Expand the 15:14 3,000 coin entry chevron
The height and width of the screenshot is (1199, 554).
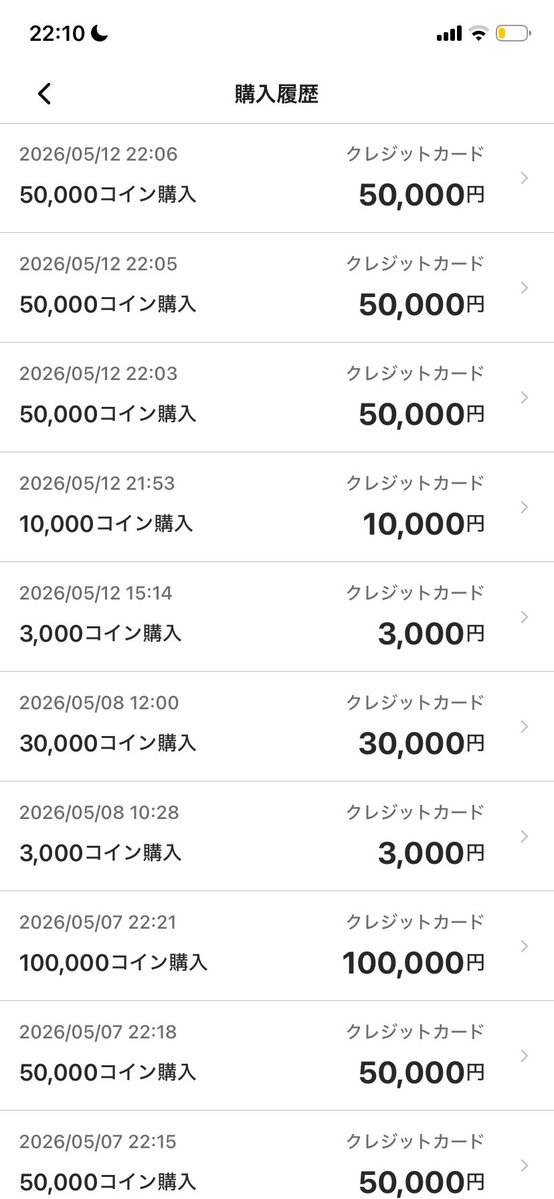(524, 616)
